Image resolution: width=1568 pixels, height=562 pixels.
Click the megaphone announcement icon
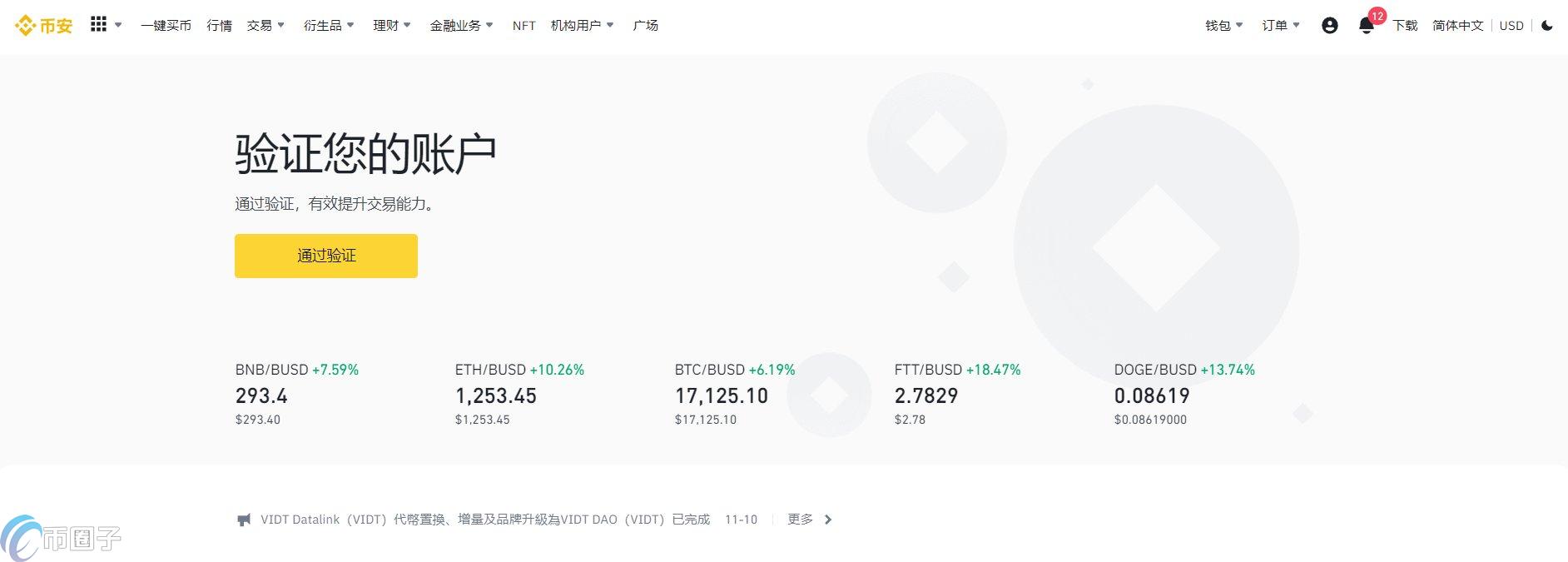click(x=244, y=520)
